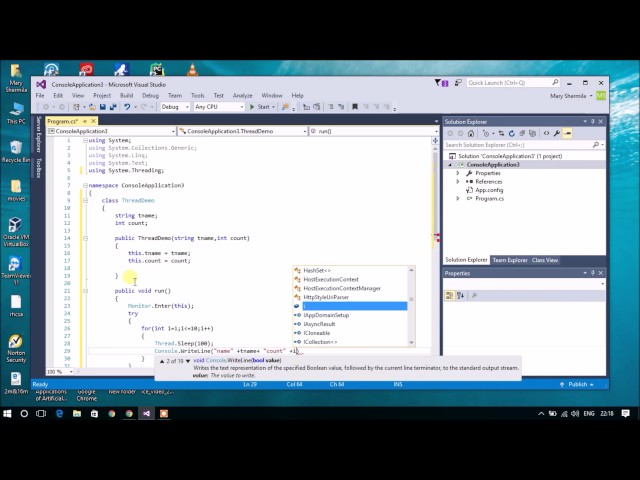This screenshot has height=480, width=640.
Task: Click the File Explorer icon on the taskbar
Action: (77, 413)
